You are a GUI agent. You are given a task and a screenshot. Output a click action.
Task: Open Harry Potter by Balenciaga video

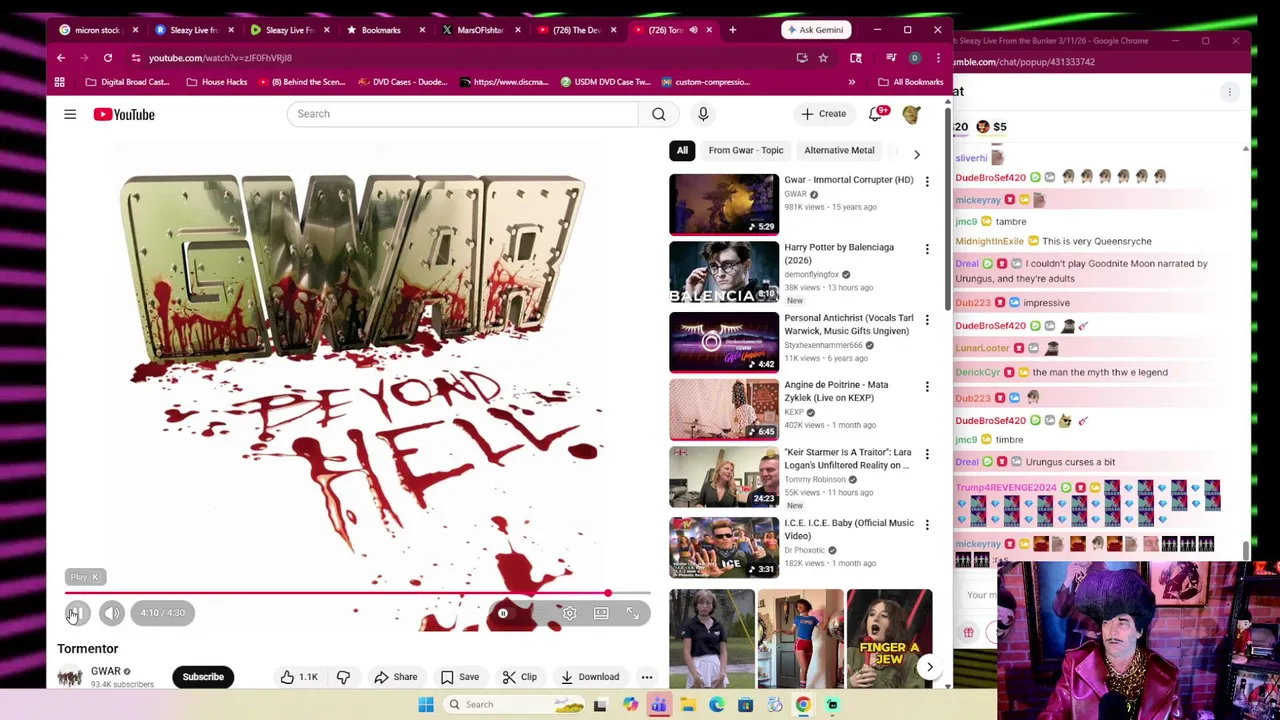(x=724, y=272)
